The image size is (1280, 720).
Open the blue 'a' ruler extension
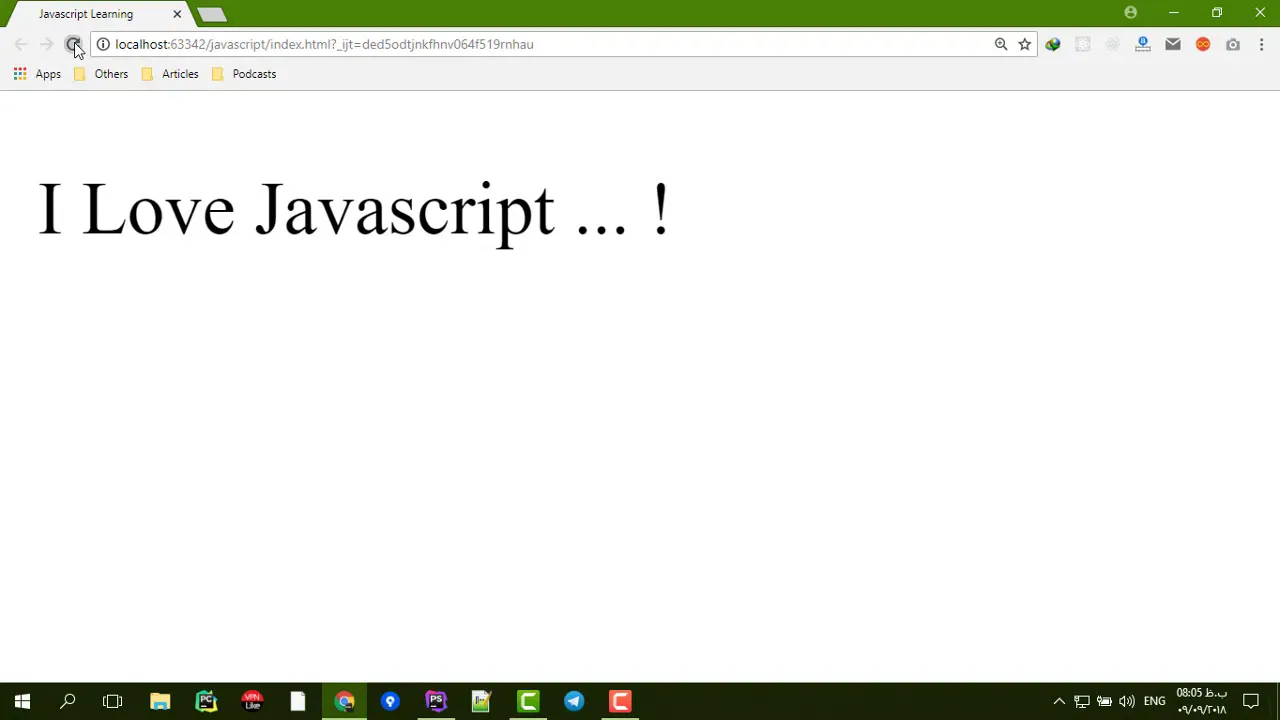pyautogui.click(x=1143, y=44)
